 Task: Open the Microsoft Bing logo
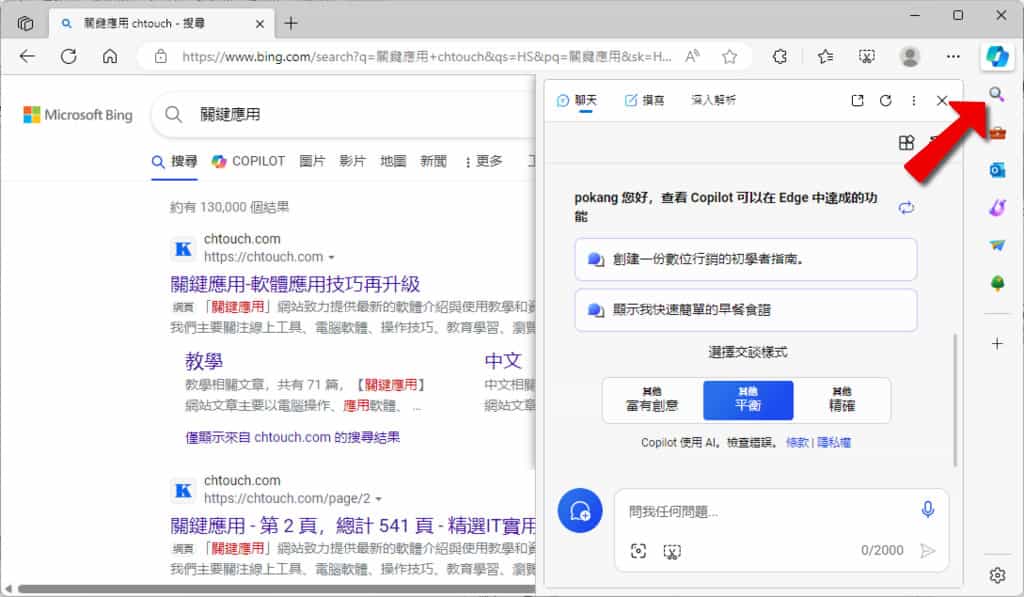(78, 115)
